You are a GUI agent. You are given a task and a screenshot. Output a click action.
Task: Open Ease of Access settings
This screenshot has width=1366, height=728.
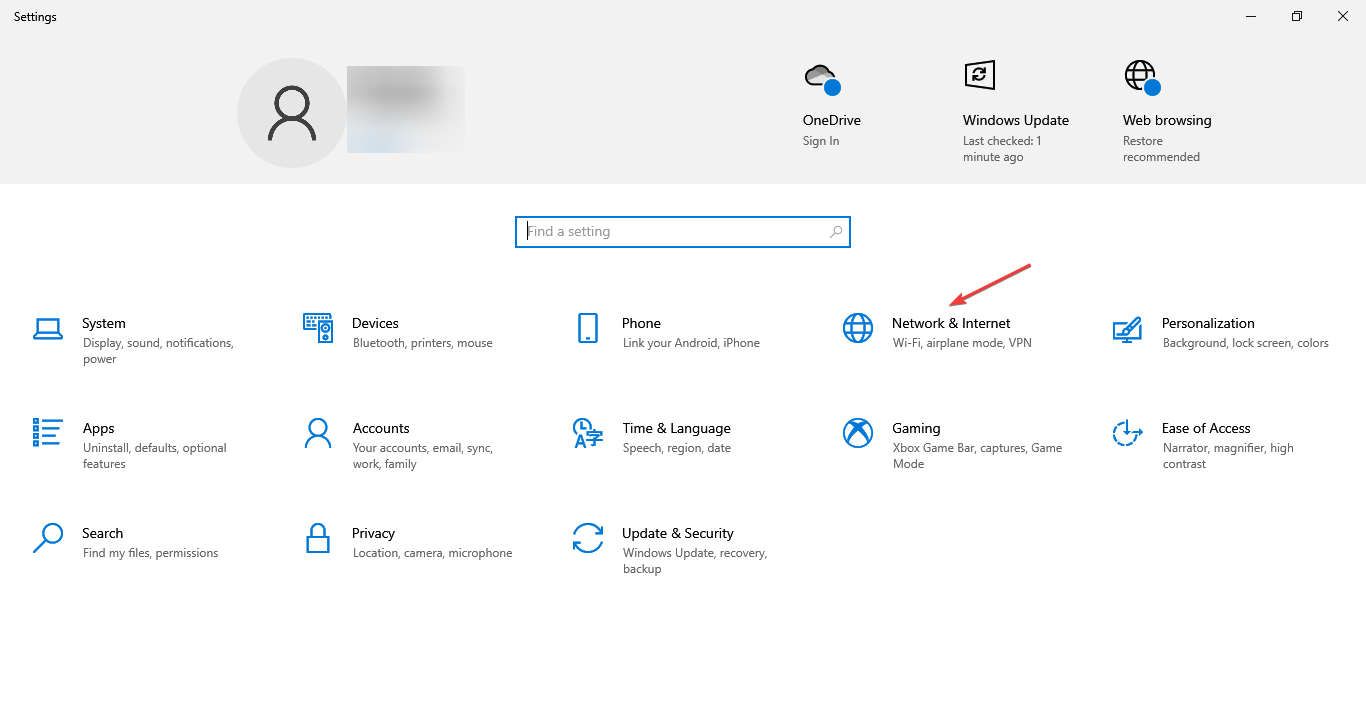(1206, 428)
